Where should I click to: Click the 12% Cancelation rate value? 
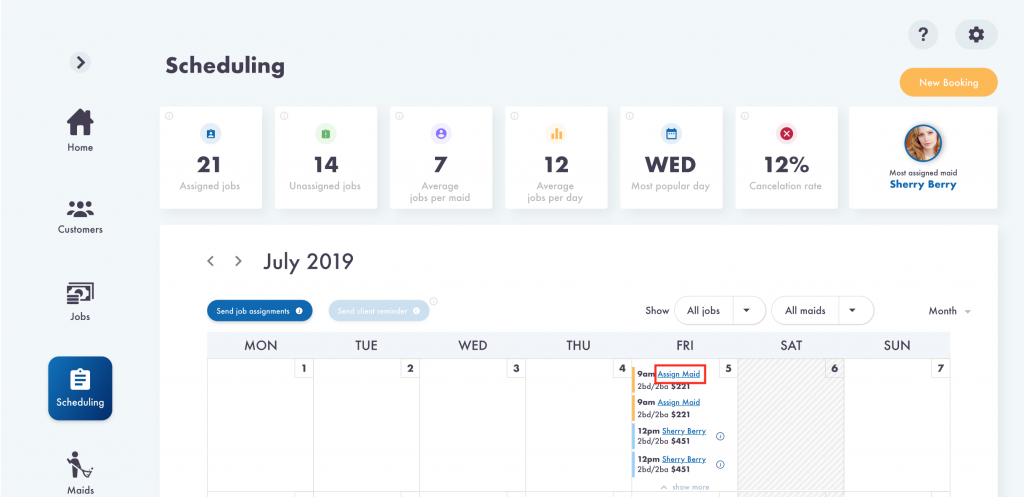tap(786, 165)
